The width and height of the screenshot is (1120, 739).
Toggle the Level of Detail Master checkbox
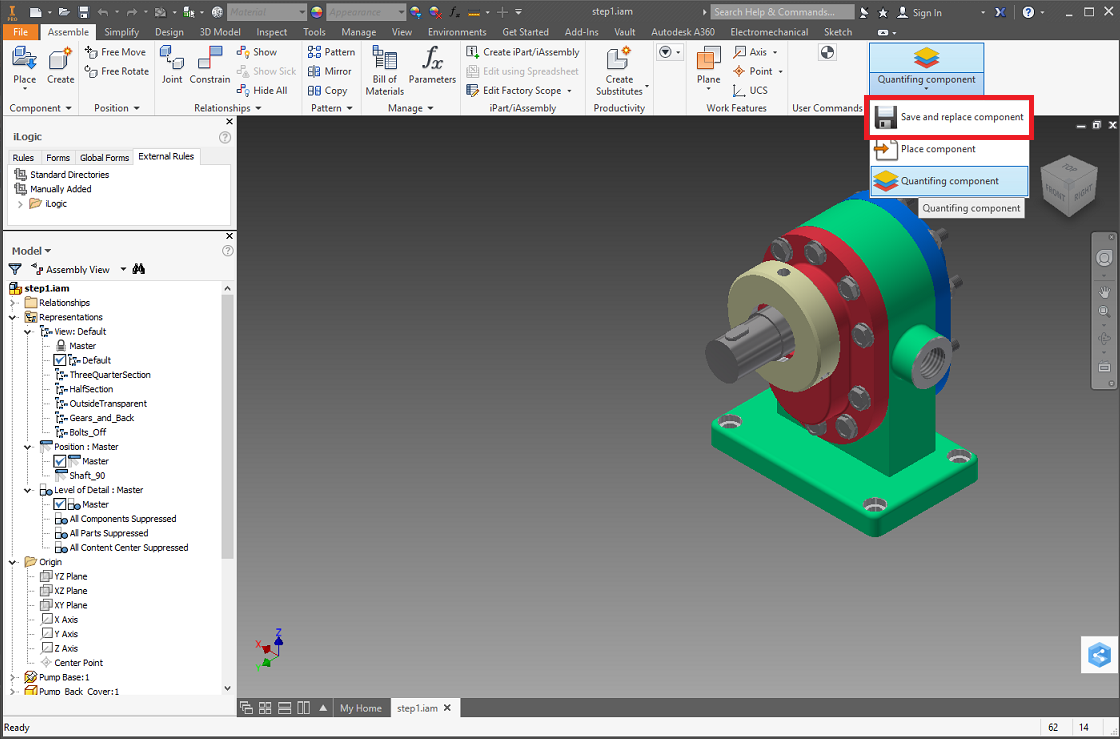(60, 504)
